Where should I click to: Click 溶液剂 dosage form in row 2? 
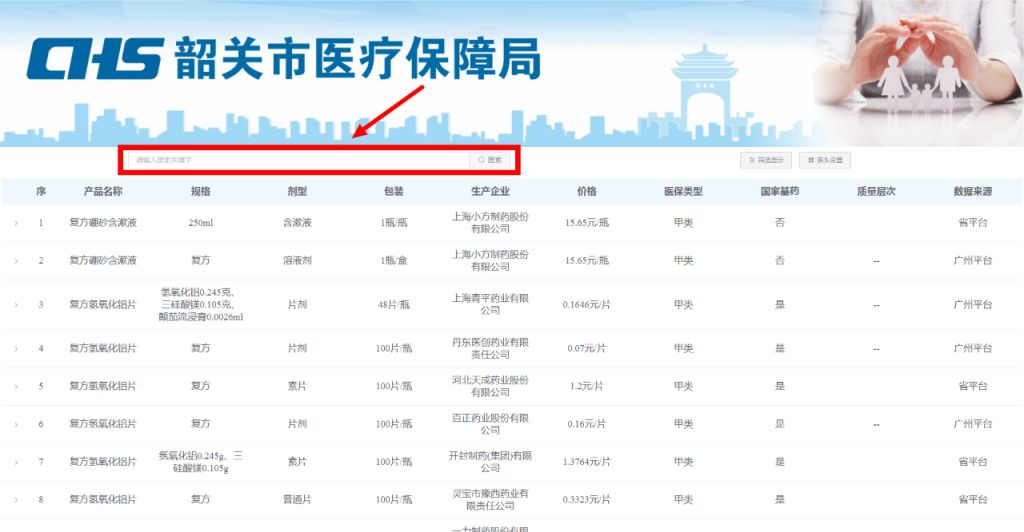pos(297,261)
